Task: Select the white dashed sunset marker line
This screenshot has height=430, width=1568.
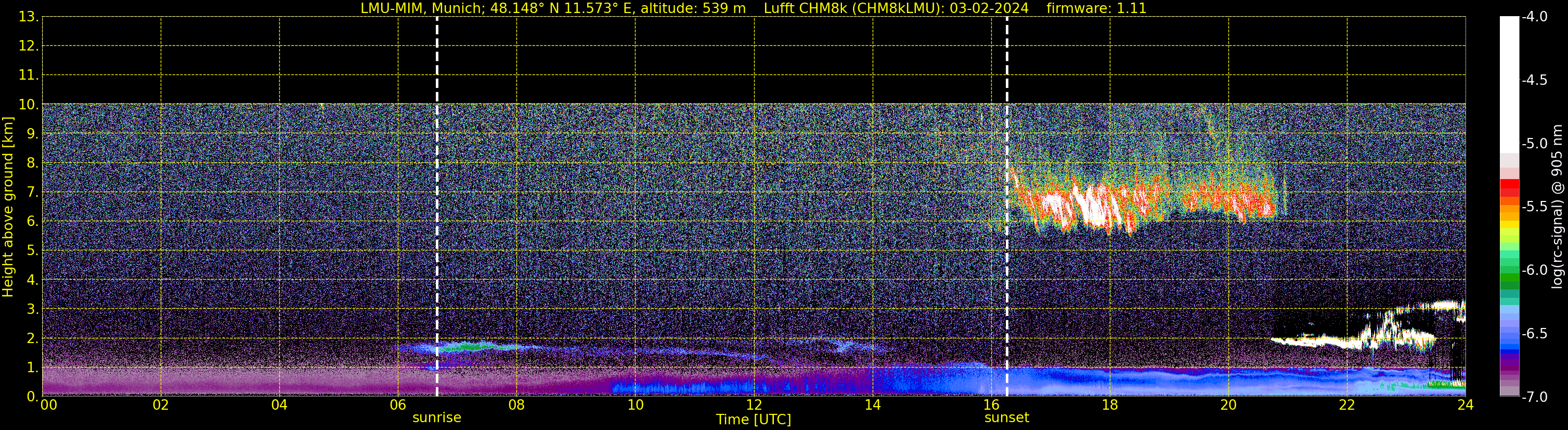Action: point(1007,207)
